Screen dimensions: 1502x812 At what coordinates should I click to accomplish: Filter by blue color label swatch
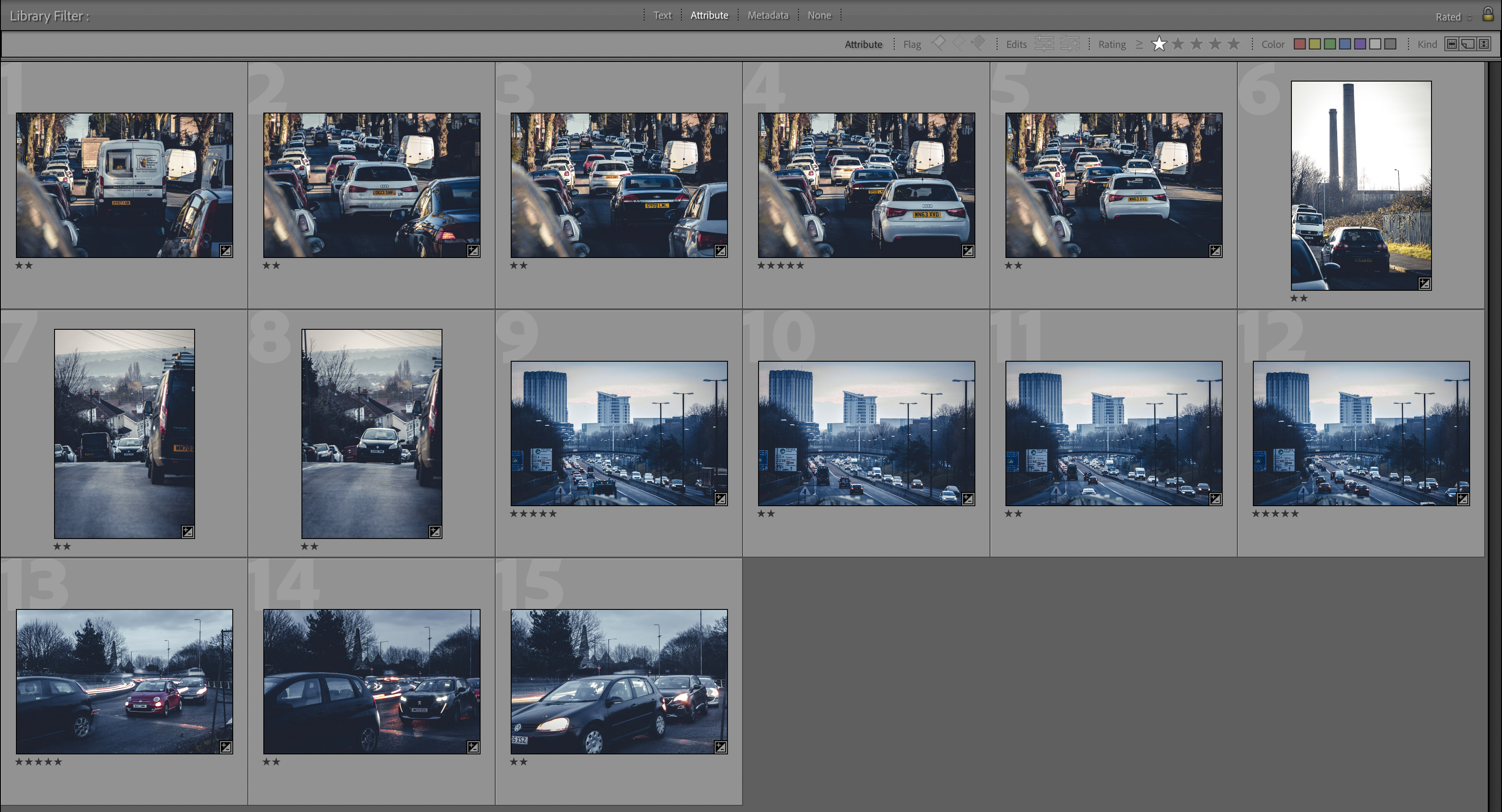[x=1345, y=44]
